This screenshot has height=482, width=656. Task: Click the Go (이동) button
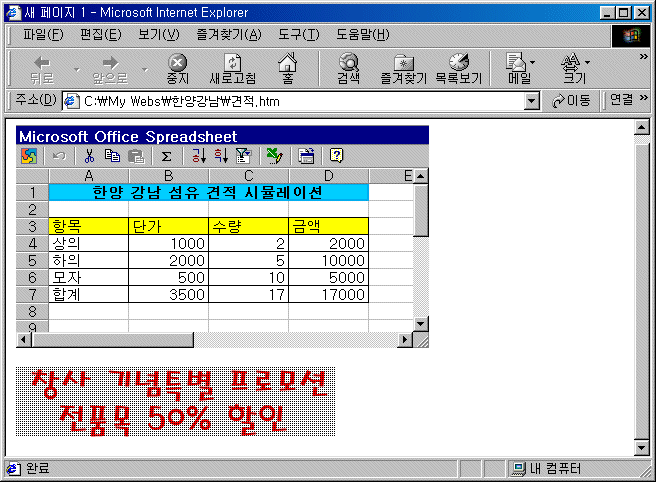tap(571, 101)
